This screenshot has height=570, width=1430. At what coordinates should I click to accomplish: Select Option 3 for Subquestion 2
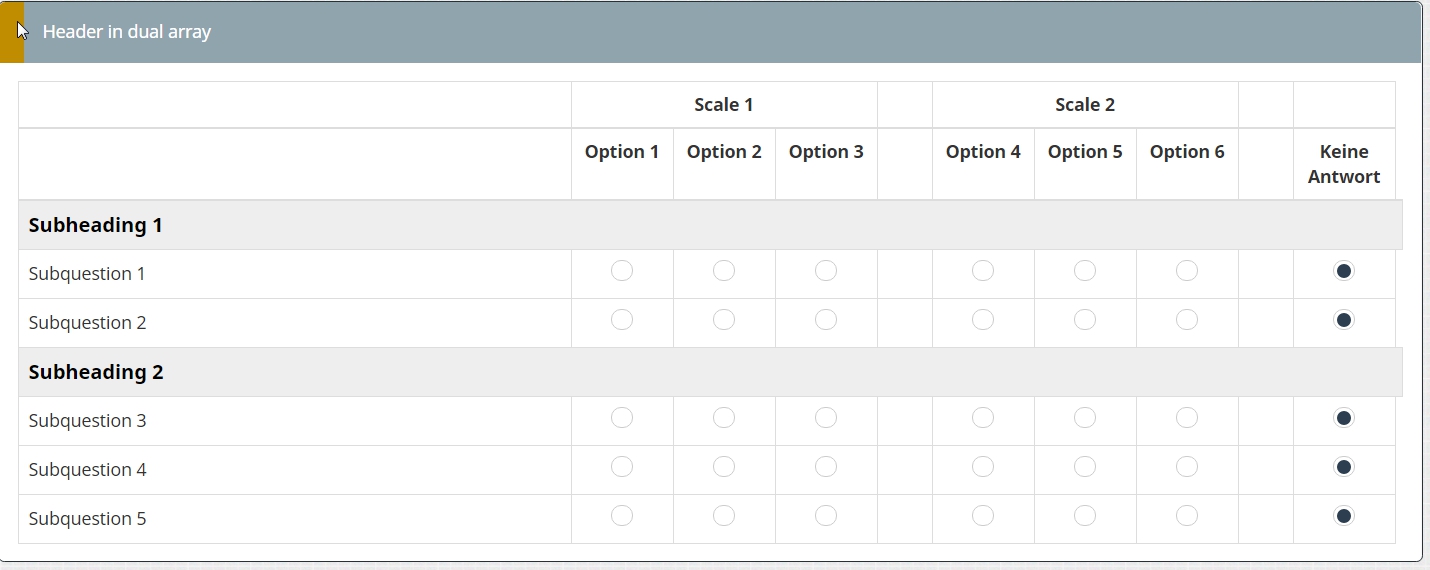click(826, 320)
